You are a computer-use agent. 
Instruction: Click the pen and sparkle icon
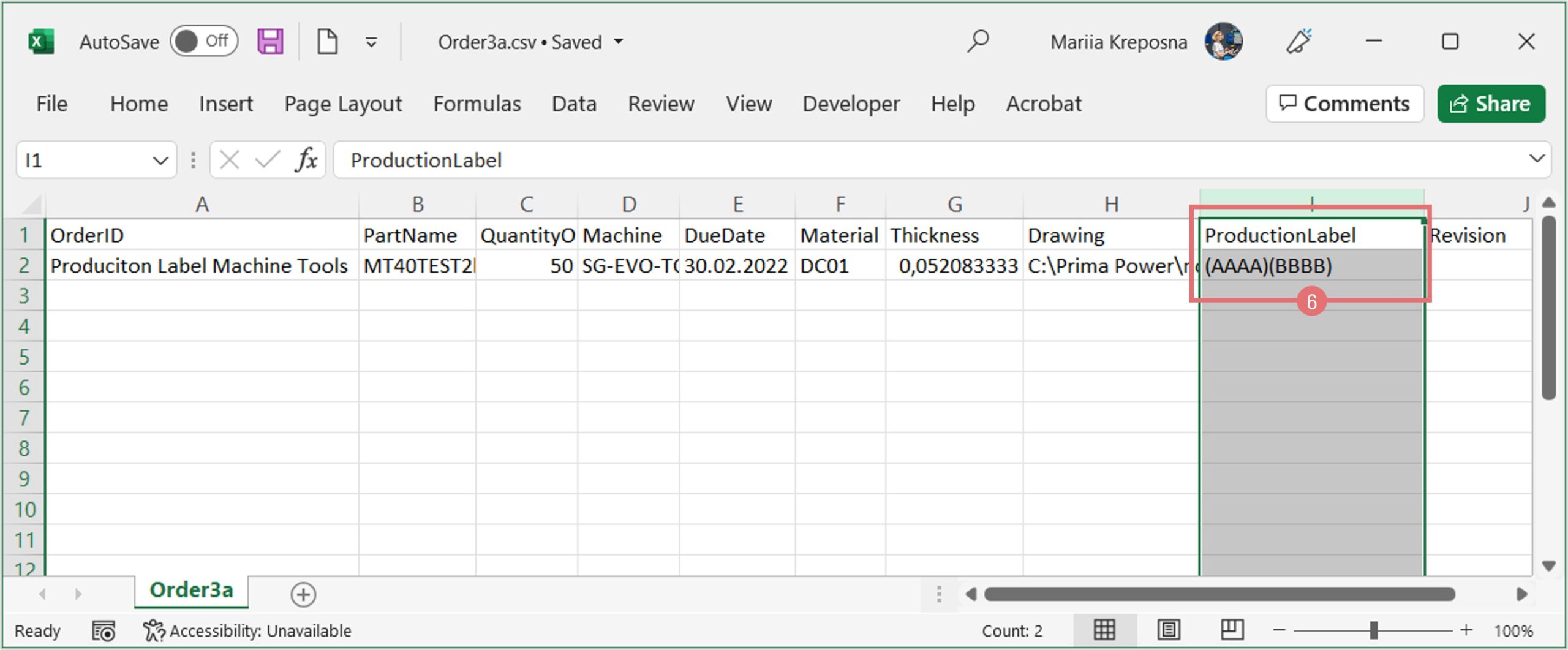click(1298, 42)
